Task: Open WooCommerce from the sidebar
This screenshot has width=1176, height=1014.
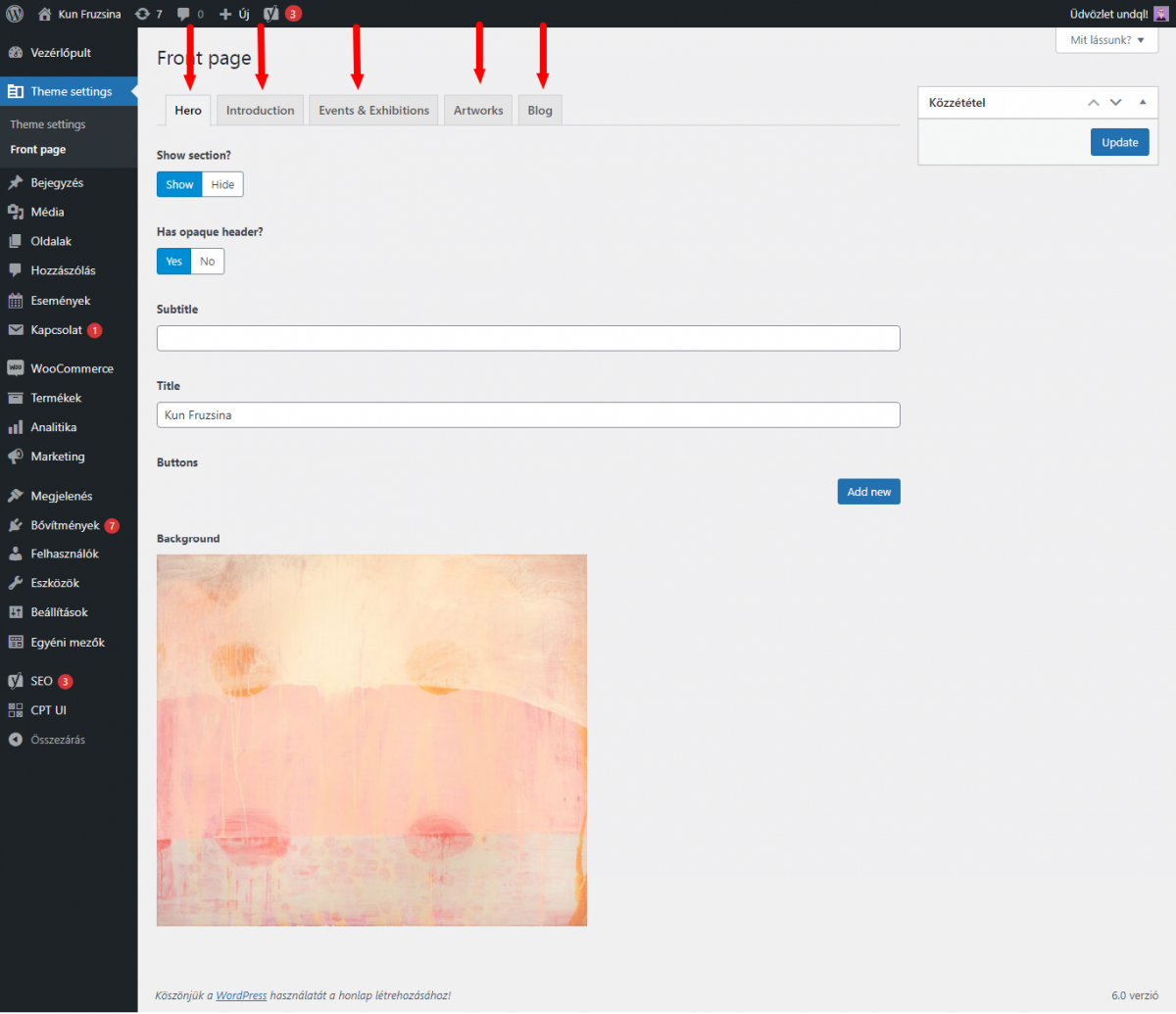Action: click(x=71, y=368)
